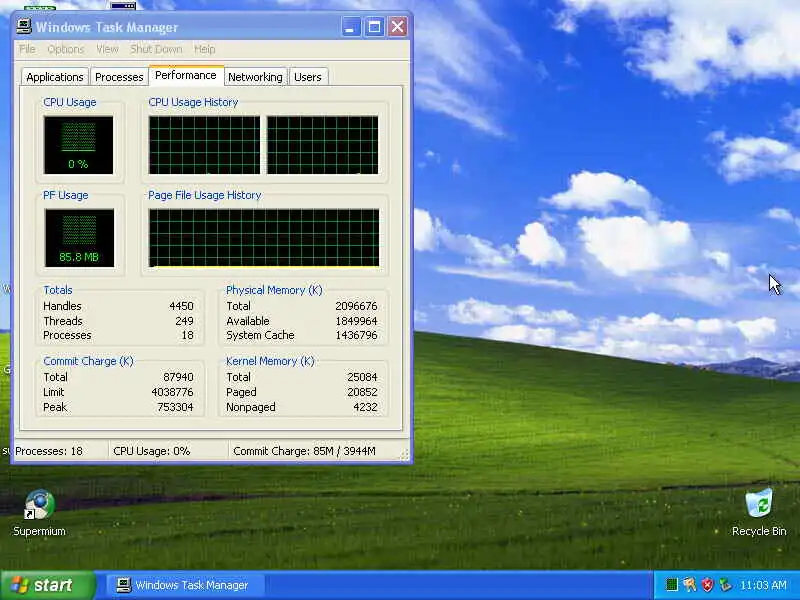Screen dimensions: 800x600
Task: Open the View menu
Action: [107, 49]
